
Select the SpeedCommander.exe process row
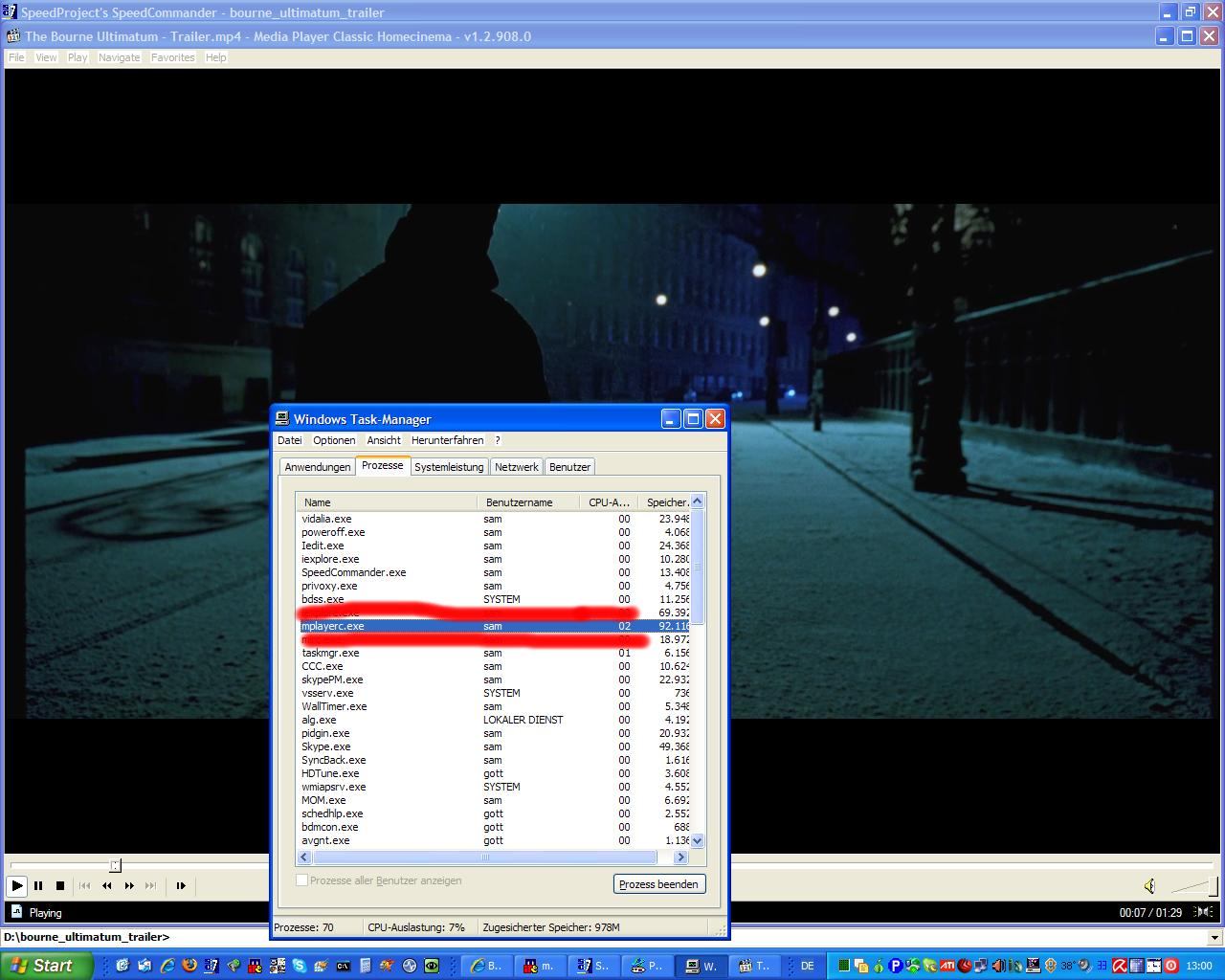pos(493,572)
